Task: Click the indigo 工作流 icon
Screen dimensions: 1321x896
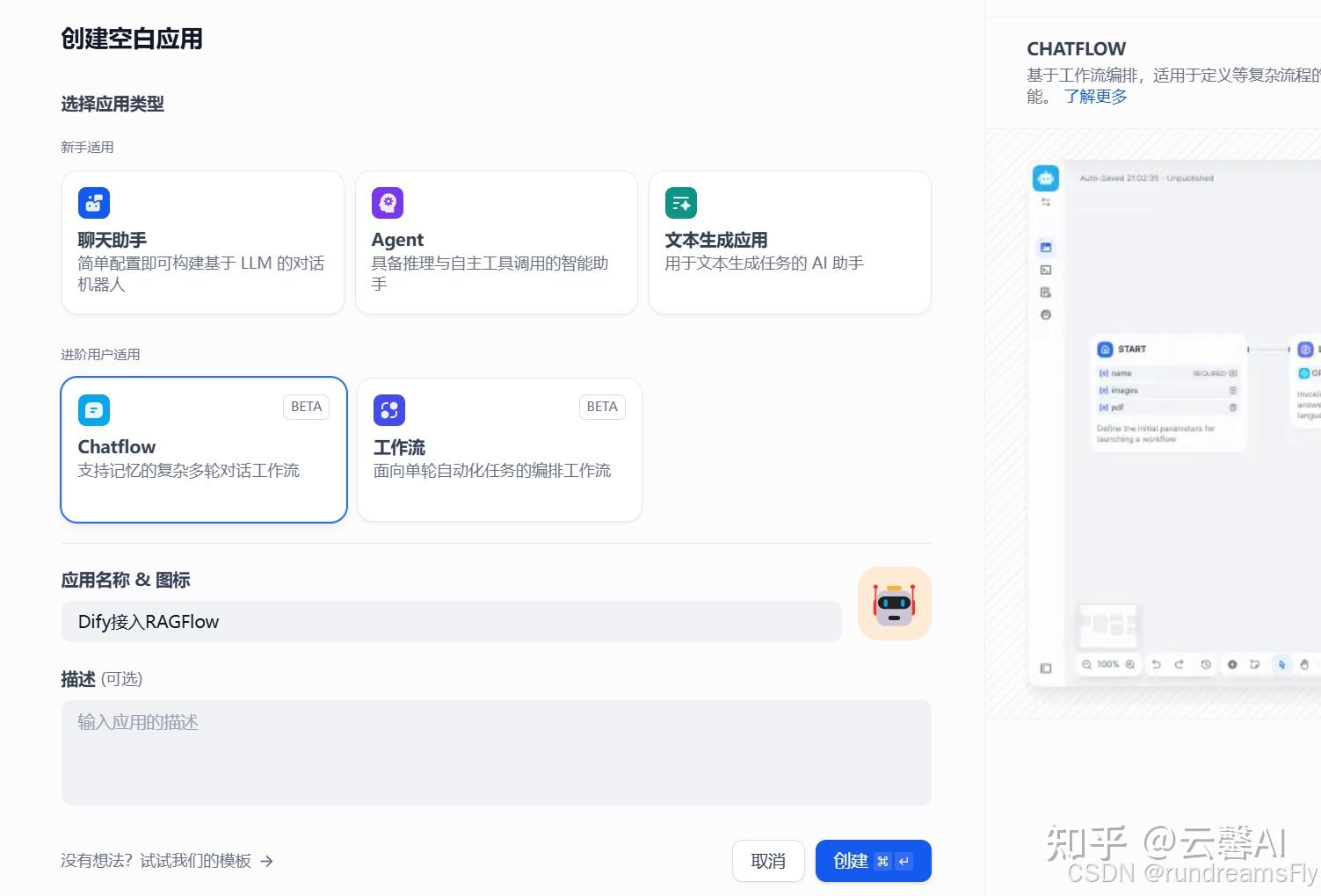Action: 389,409
